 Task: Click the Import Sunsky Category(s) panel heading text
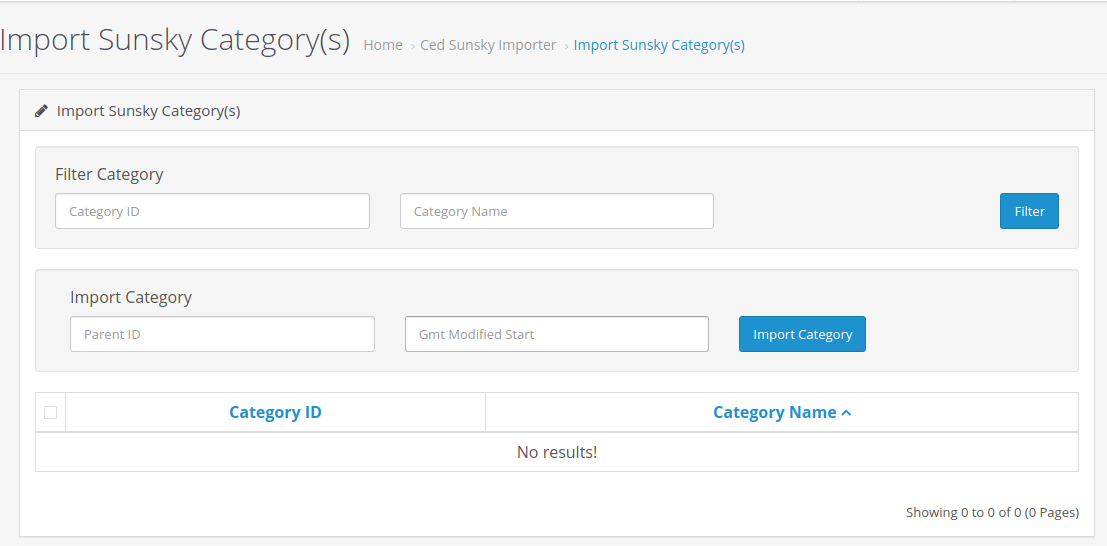tap(148, 112)
